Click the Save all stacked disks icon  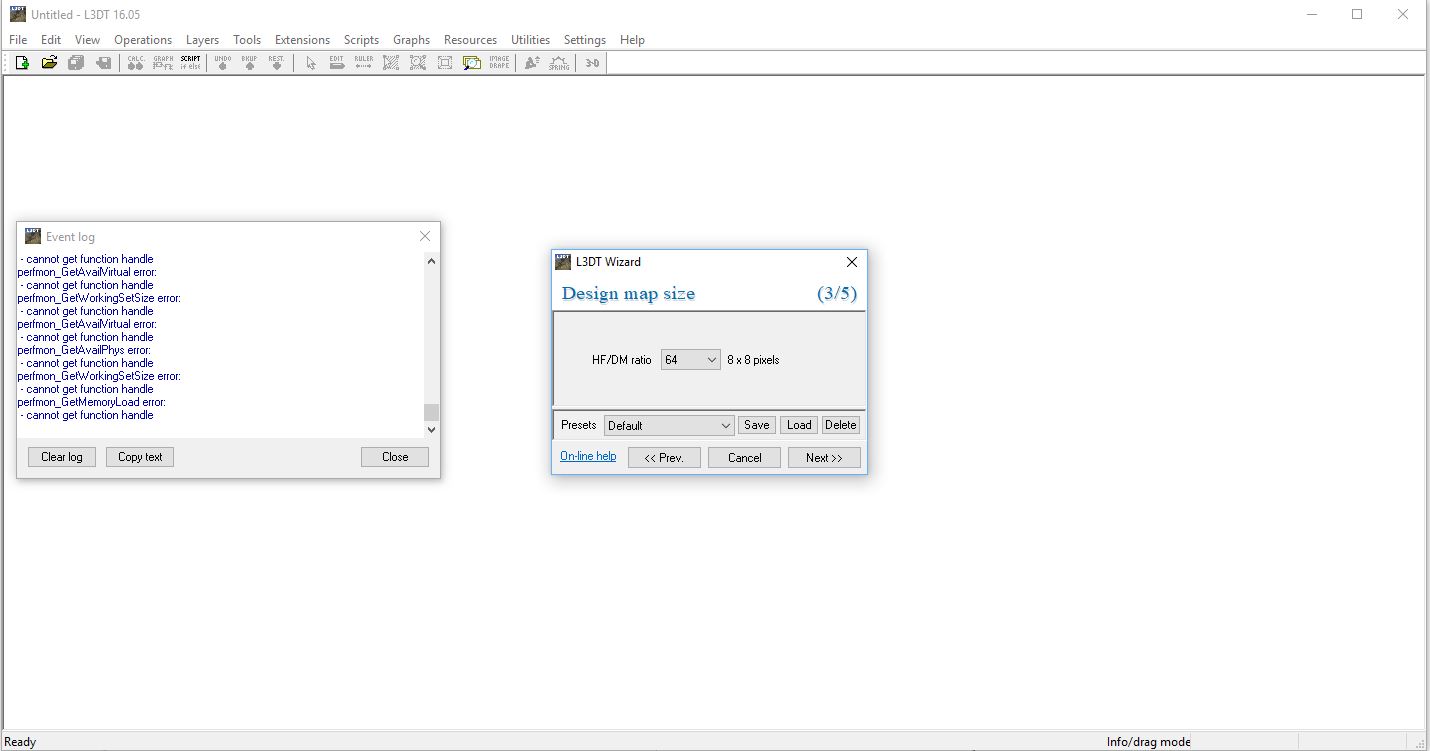76,63
